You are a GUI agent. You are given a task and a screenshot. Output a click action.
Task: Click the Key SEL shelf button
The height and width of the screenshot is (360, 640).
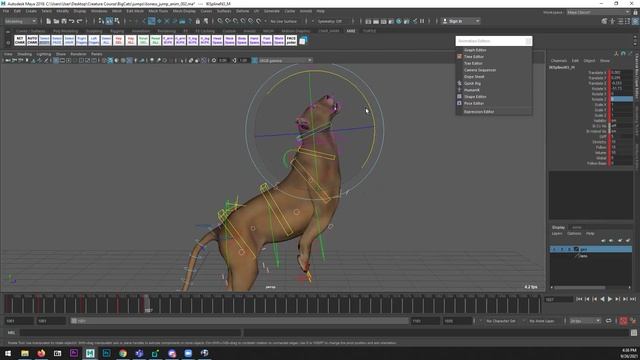click(x=118, y=40)
